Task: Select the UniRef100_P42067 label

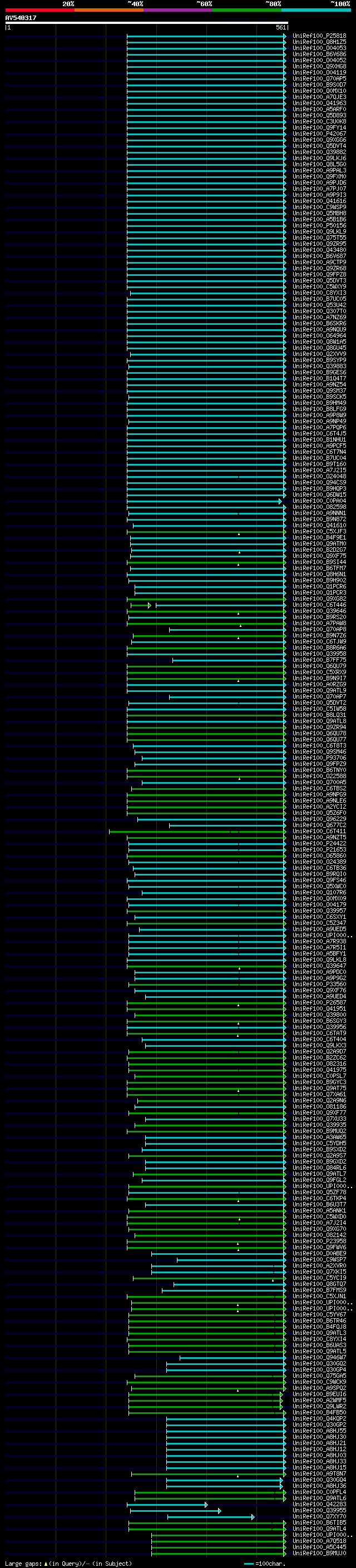Action: (319, 133)
